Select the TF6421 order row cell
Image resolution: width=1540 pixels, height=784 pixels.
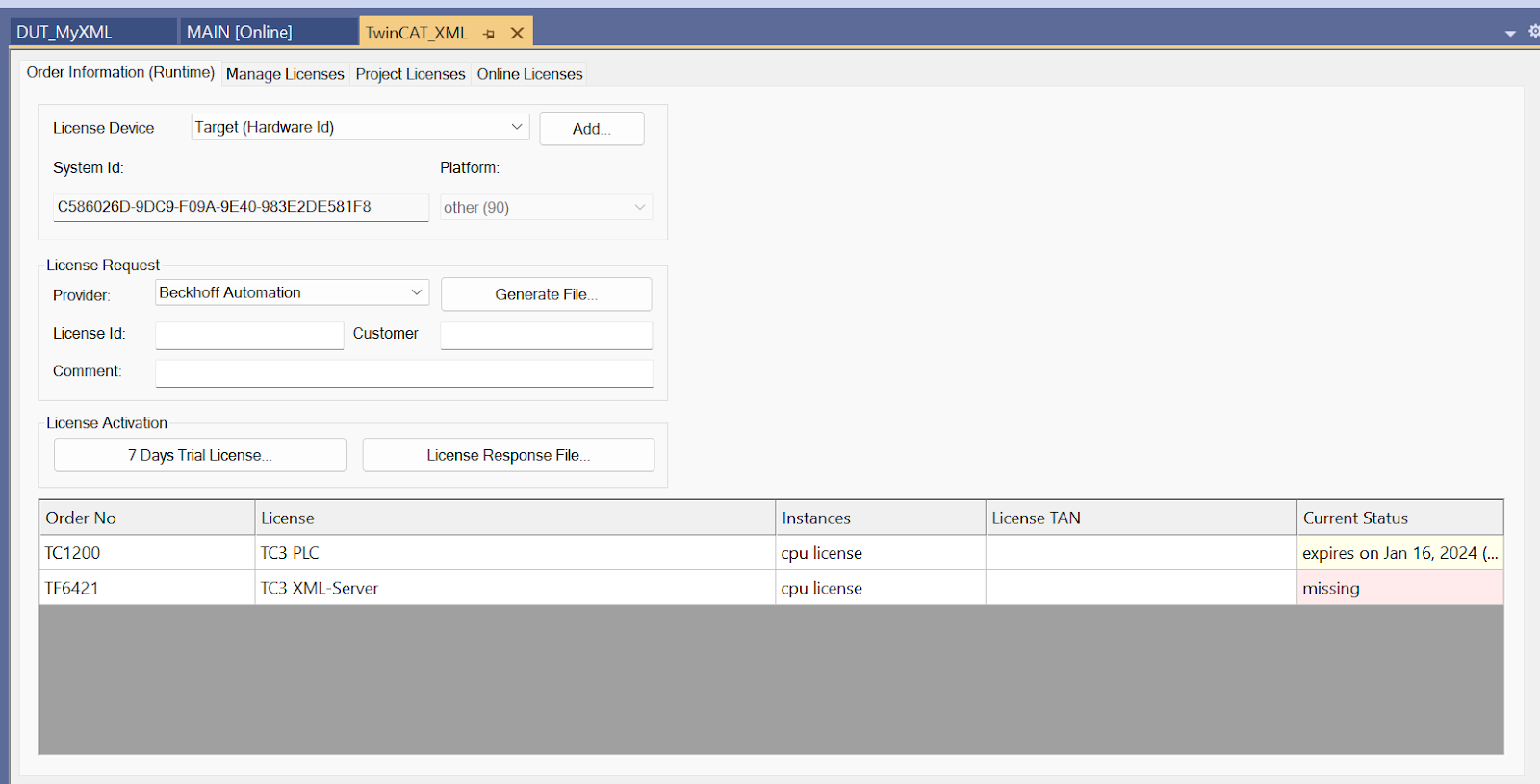(x=147, y=588)
